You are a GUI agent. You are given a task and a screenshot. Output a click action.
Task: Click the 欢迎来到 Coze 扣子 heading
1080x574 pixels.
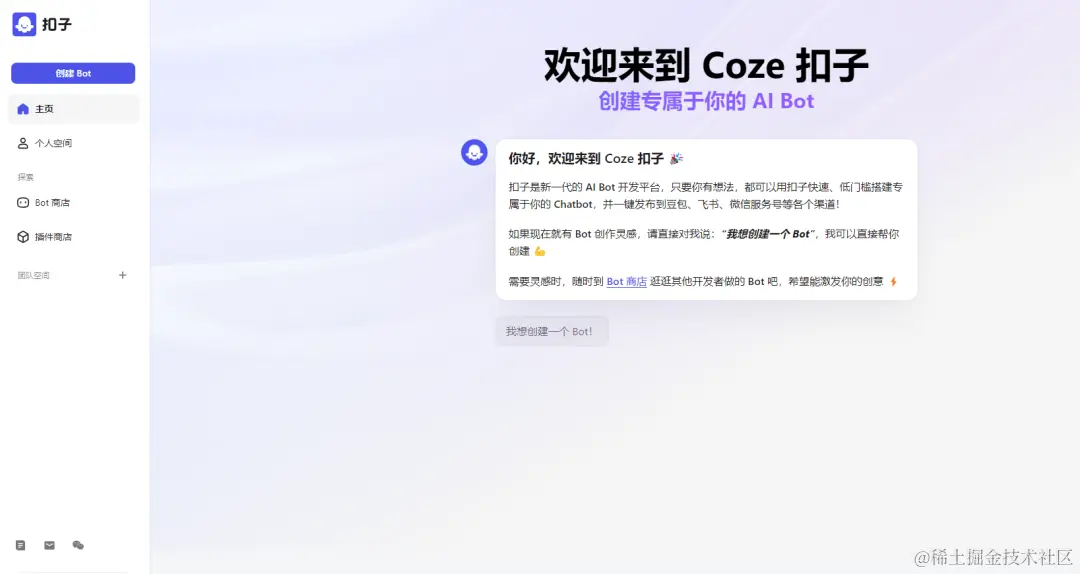(706, 65)
